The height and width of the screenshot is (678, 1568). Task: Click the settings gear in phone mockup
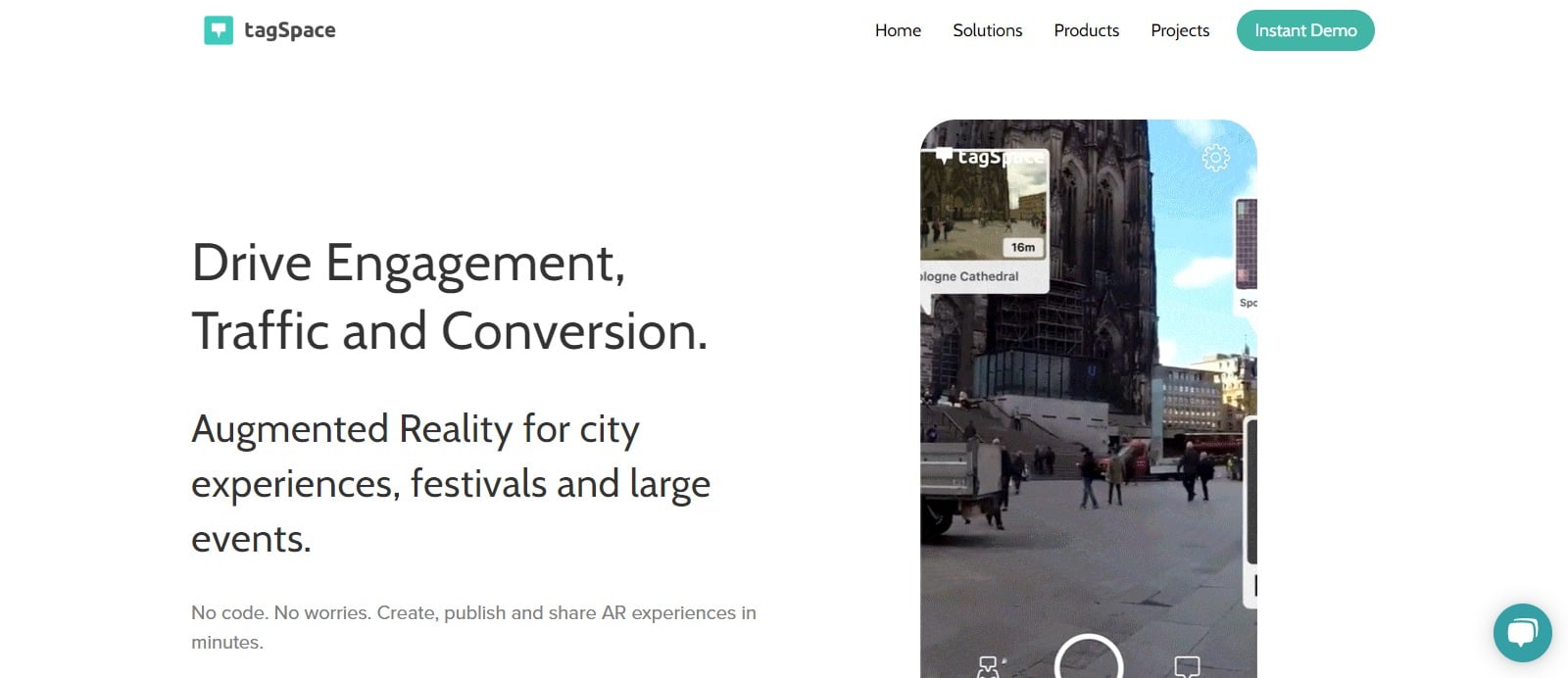click(1215, 158)
